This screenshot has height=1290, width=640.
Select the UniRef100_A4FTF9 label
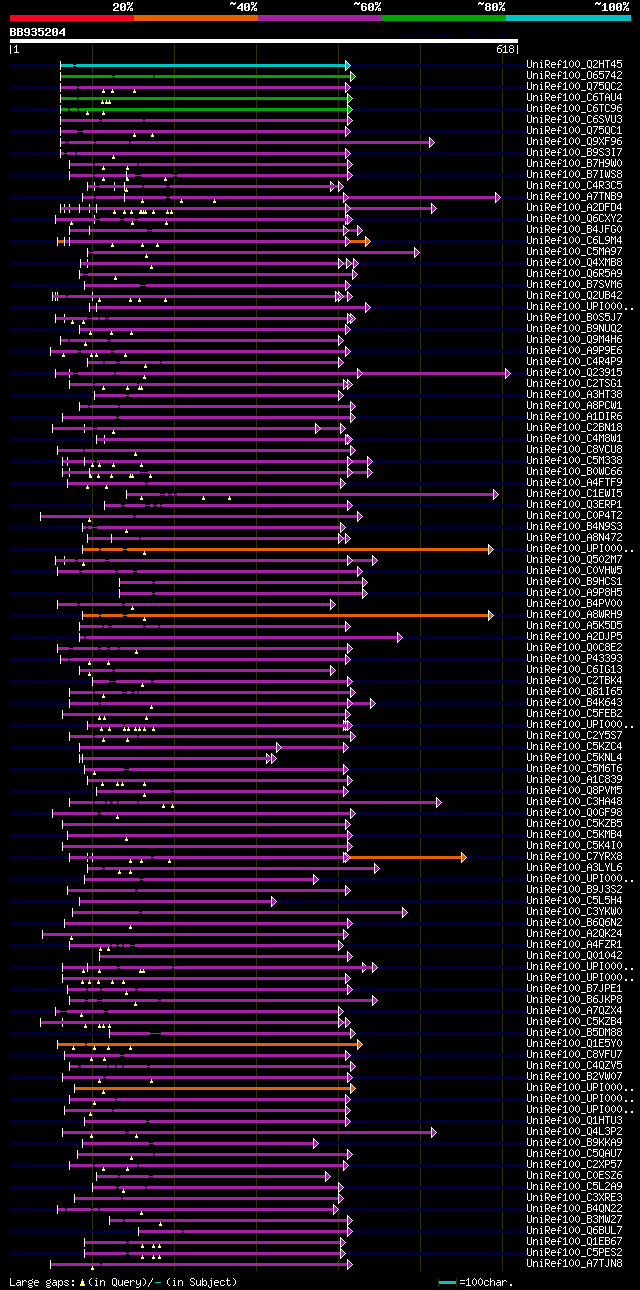pyautogui.click(x=574, y=483)
